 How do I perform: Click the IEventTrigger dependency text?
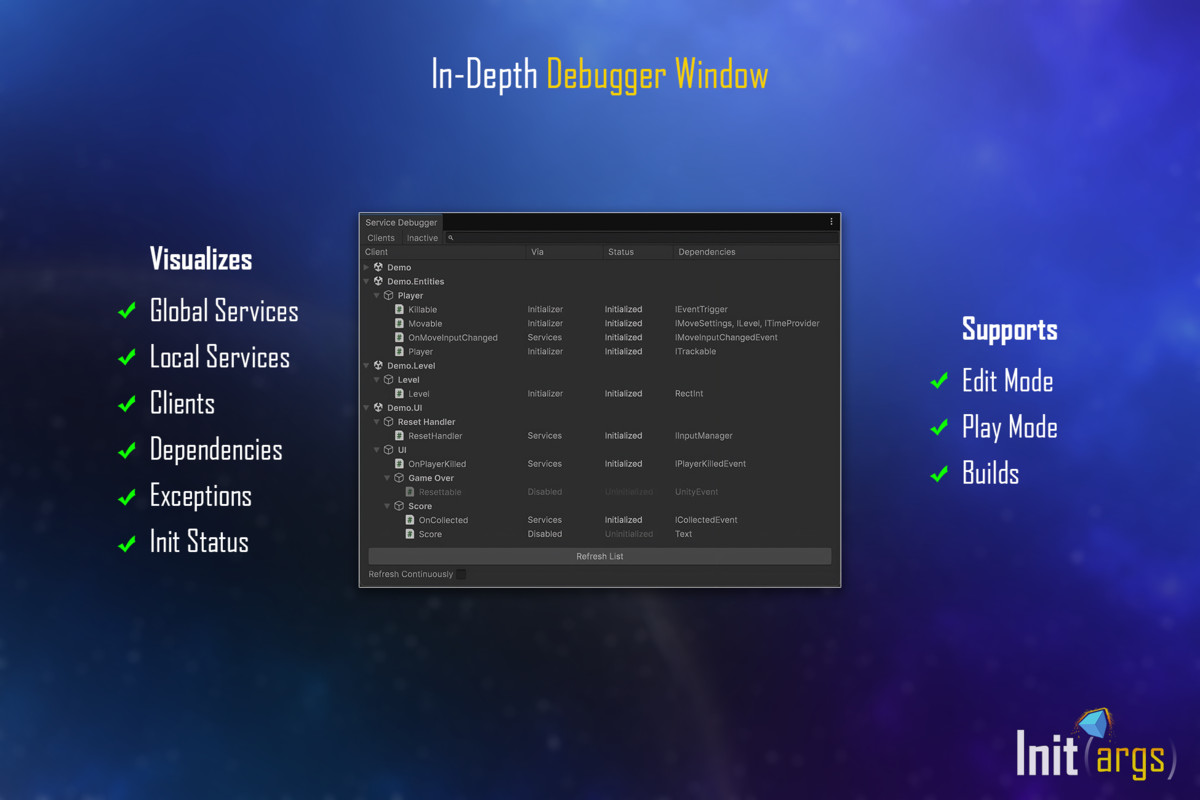[x=701, y=309]
